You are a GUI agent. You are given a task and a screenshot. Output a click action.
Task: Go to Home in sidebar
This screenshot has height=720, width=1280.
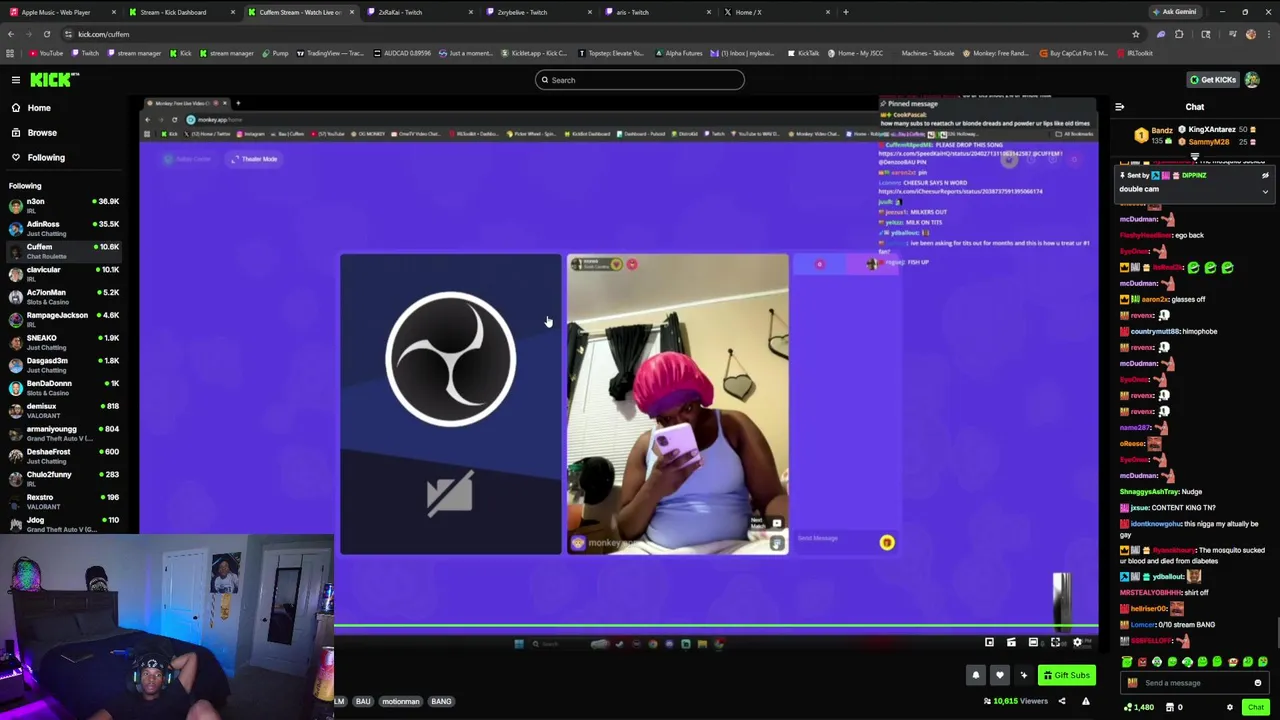click(x=39, y=108)
